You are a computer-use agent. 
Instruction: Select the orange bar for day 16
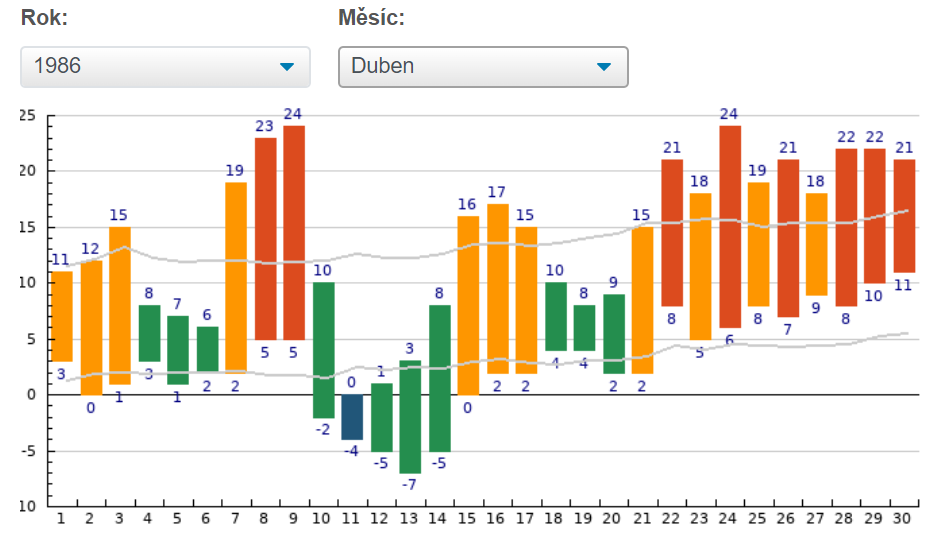[x=497, y=288]
